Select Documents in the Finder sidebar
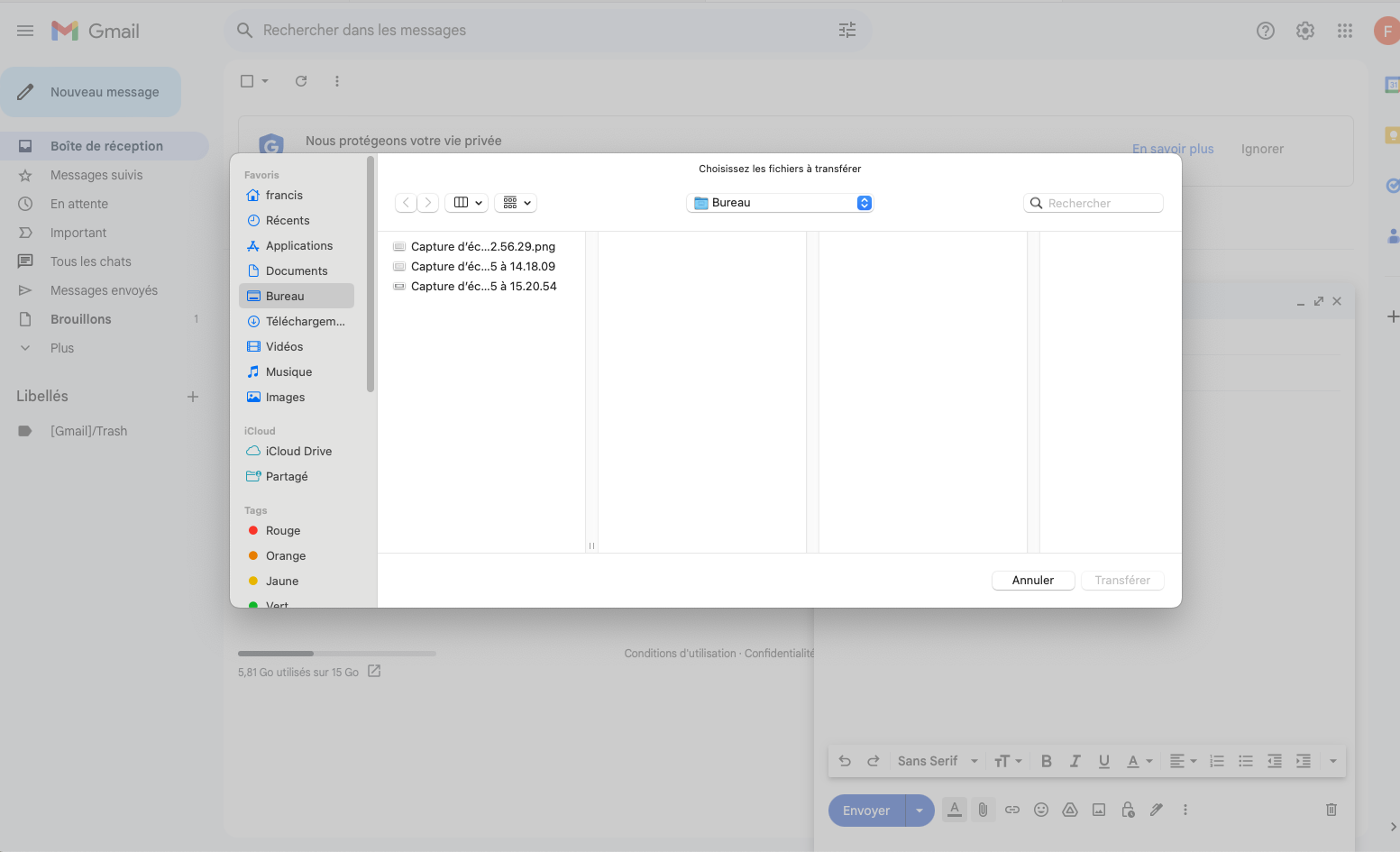The height and width of the screenshot is (852, 1400). [297, 270]
